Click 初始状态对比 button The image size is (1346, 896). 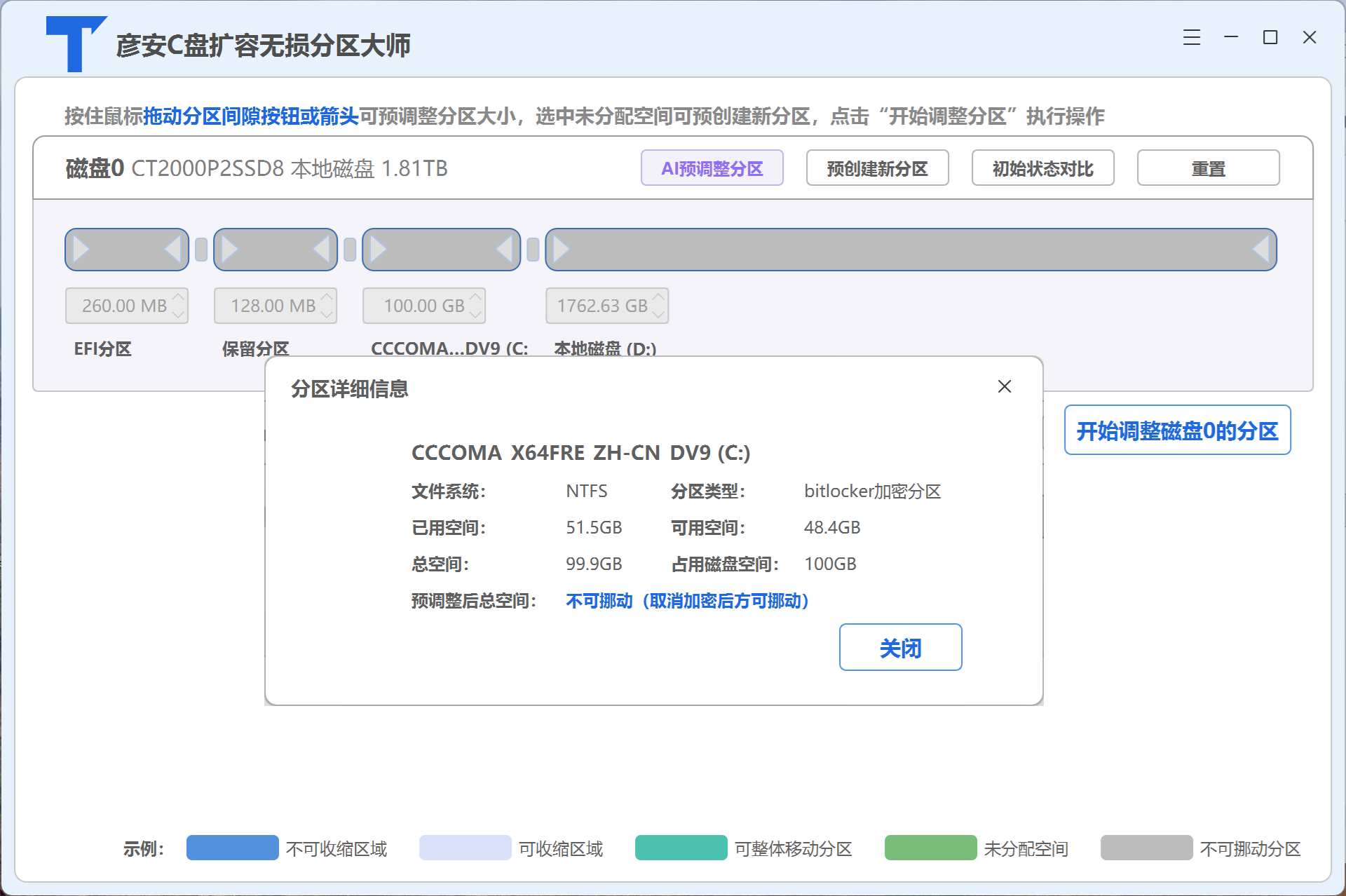(1043, 168)
